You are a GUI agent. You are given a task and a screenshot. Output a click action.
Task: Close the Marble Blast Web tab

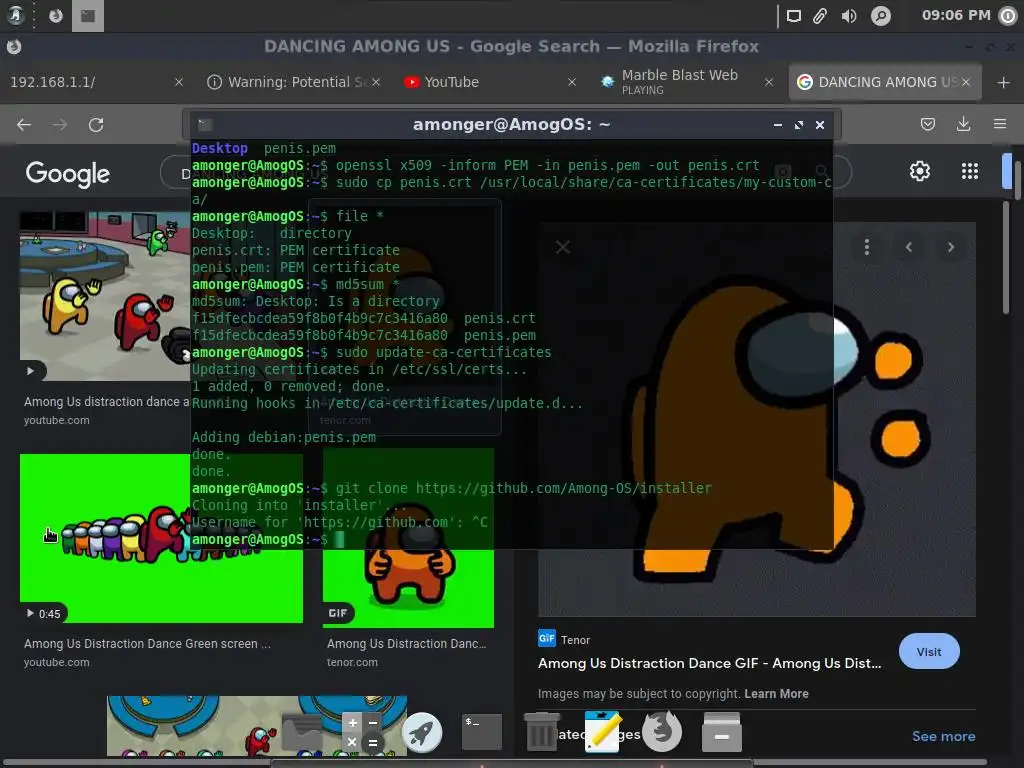click(x=769, y=82)
